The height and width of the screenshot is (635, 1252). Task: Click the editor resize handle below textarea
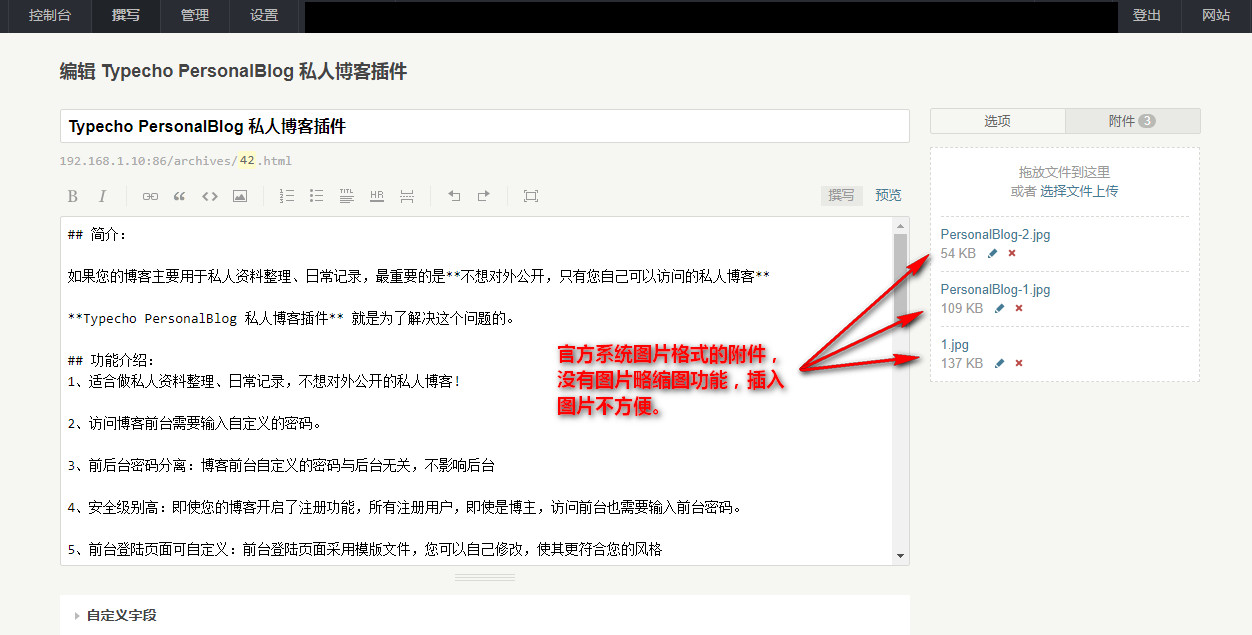(x=485, y=578)
